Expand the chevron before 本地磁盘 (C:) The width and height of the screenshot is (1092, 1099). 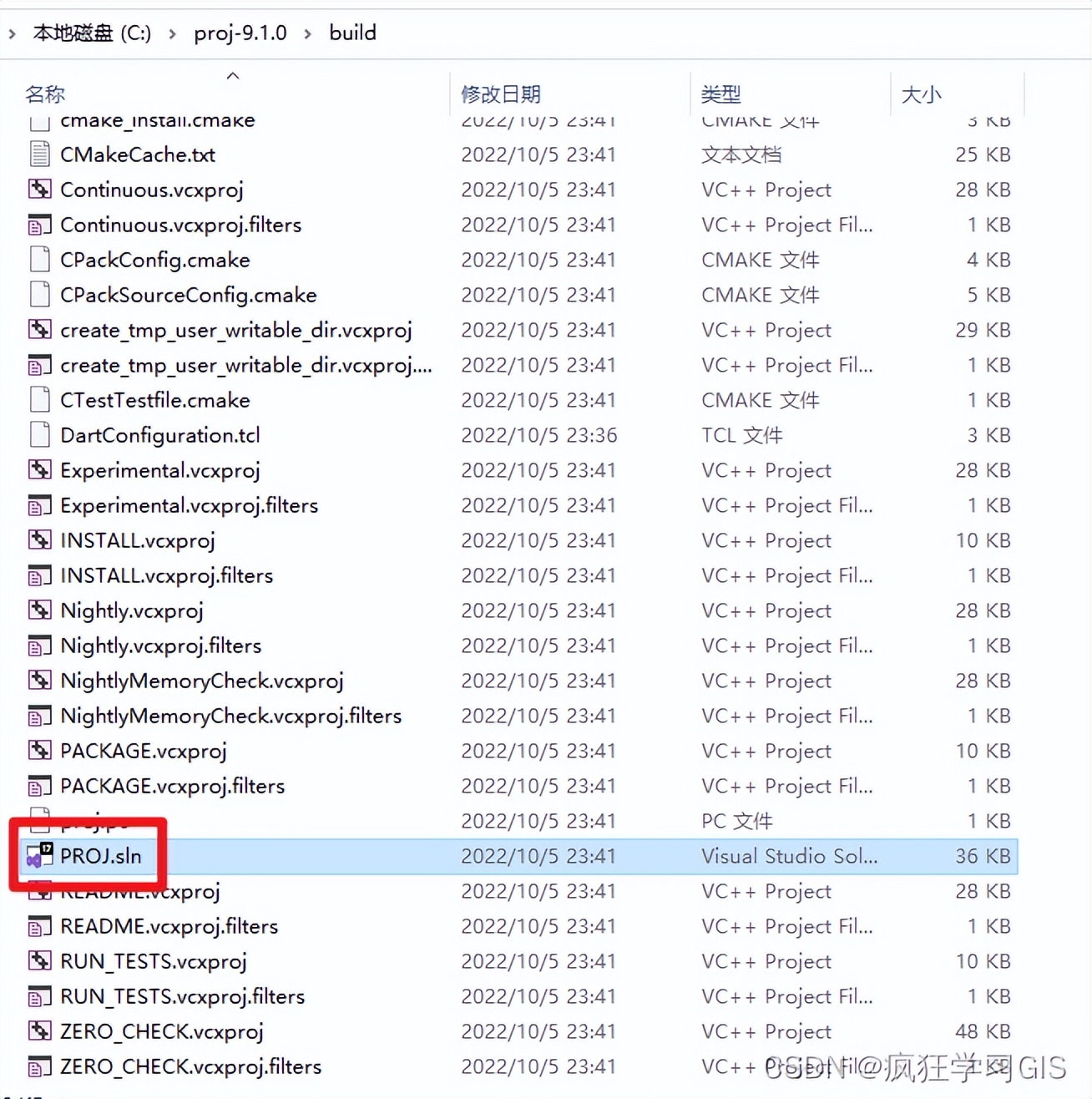(x=12, y=33)
